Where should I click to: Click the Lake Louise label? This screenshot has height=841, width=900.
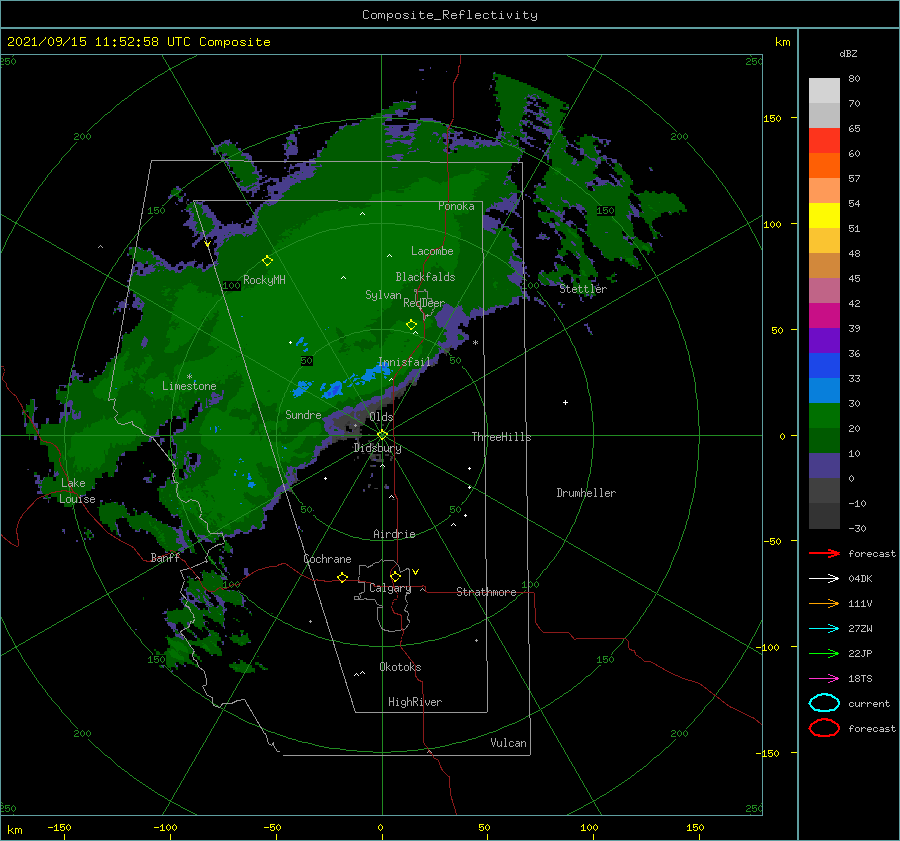pos(77,491)
